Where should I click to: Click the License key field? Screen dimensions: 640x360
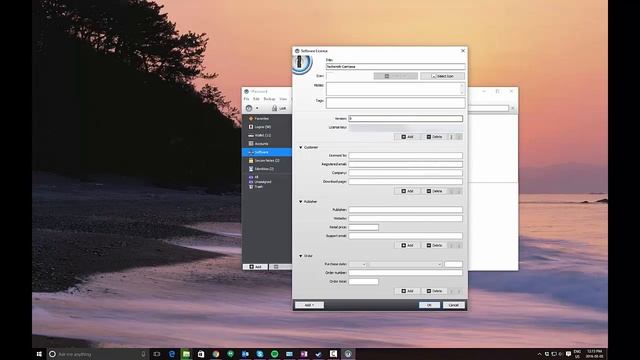tap(405, 127)
